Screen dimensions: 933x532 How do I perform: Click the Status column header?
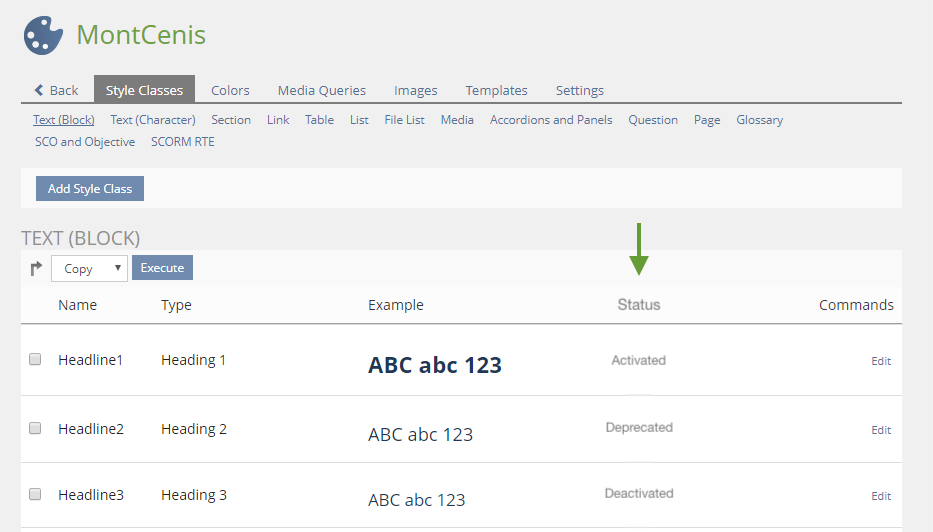tap(638, 305)
